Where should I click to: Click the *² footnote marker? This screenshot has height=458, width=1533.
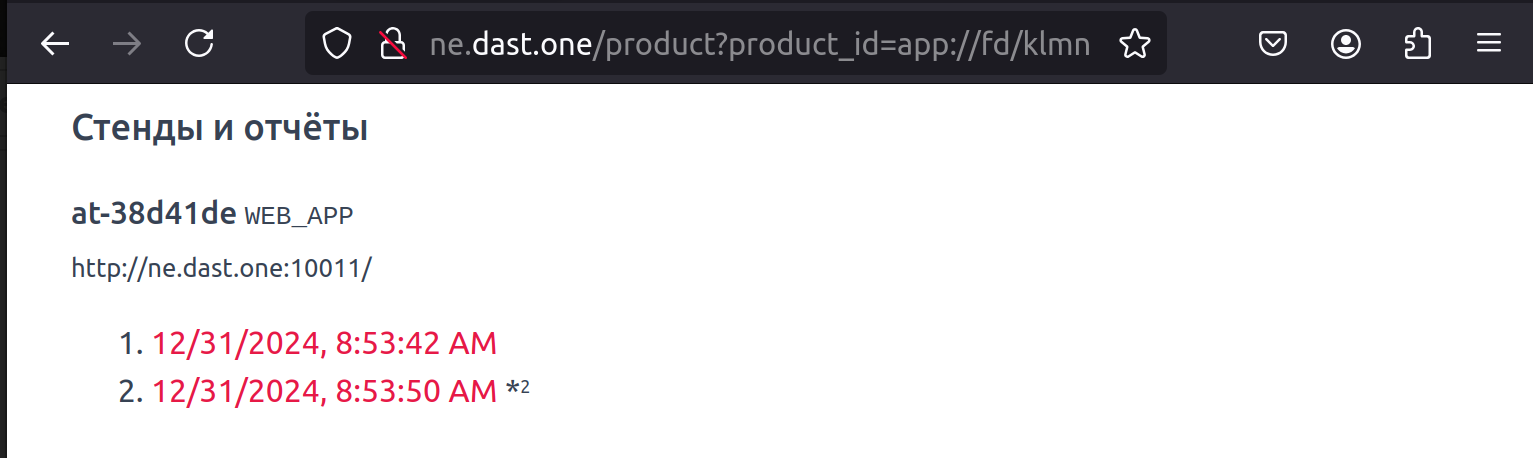[518, 389]
